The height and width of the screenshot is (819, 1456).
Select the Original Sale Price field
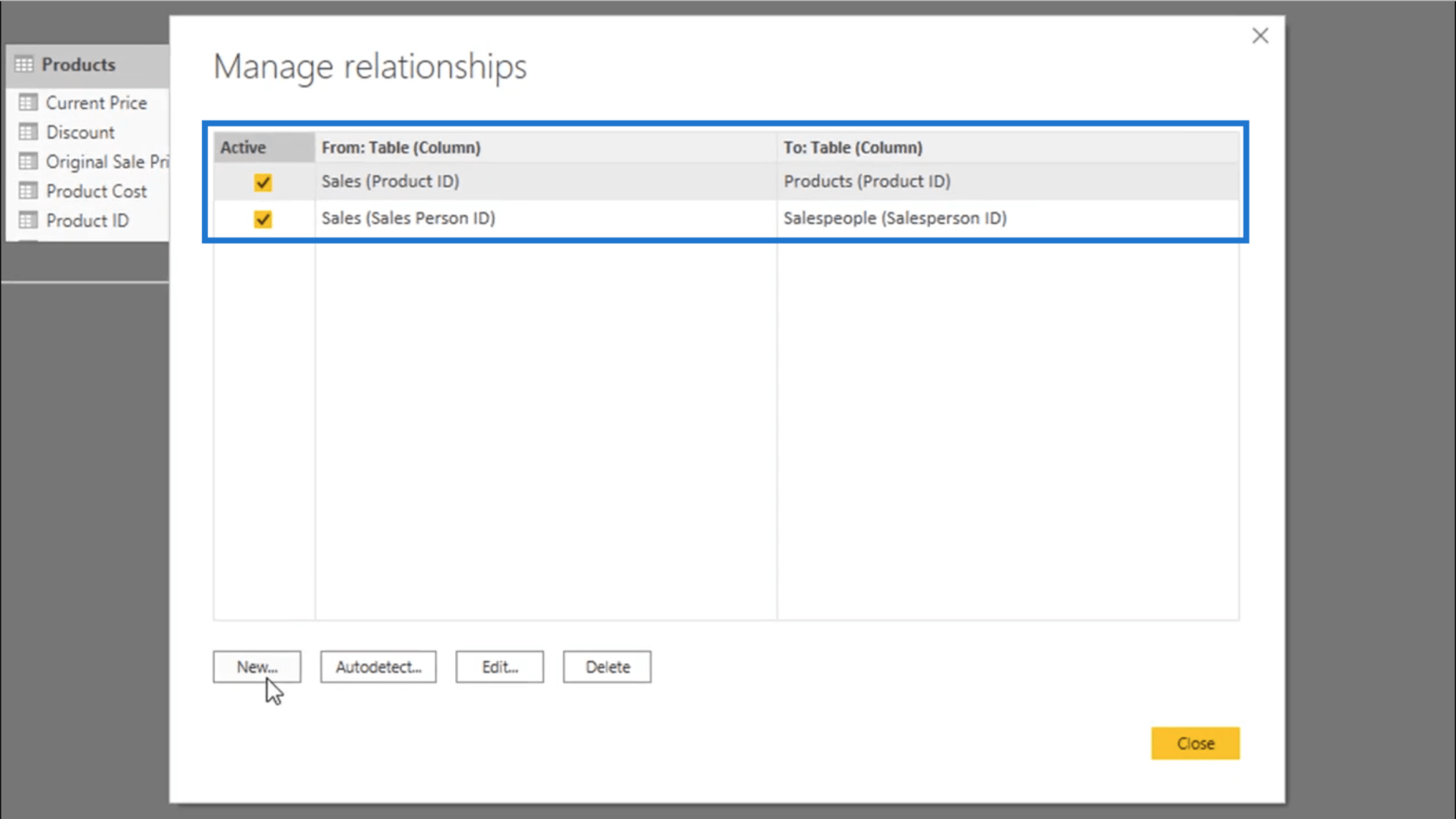(107, 161)
